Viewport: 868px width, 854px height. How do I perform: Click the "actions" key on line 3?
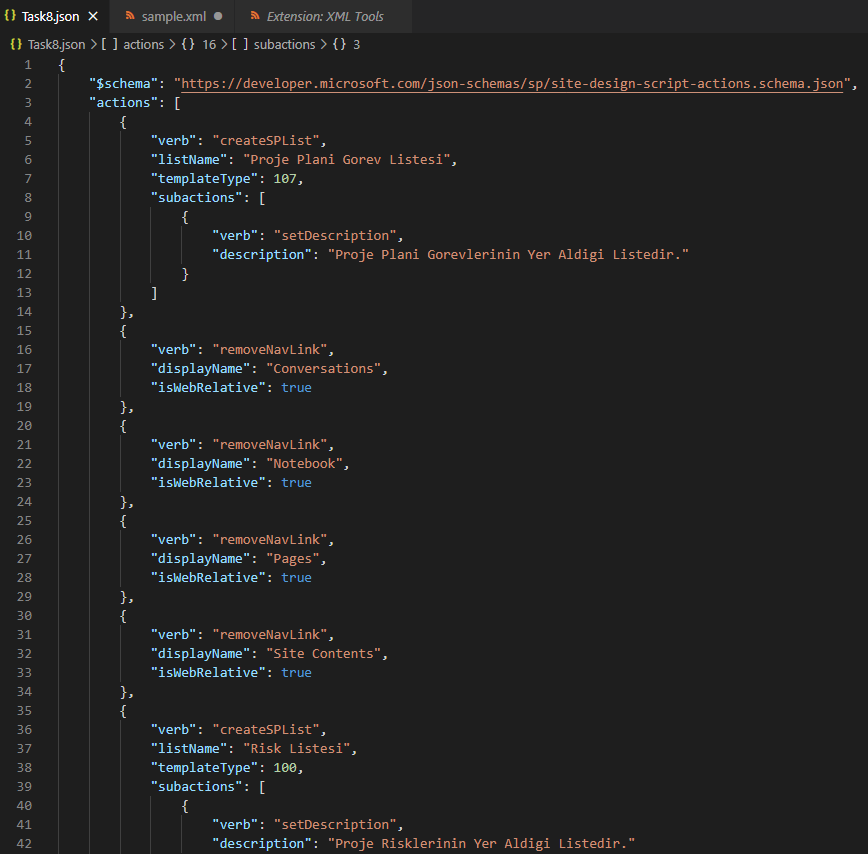click(123, 103)
